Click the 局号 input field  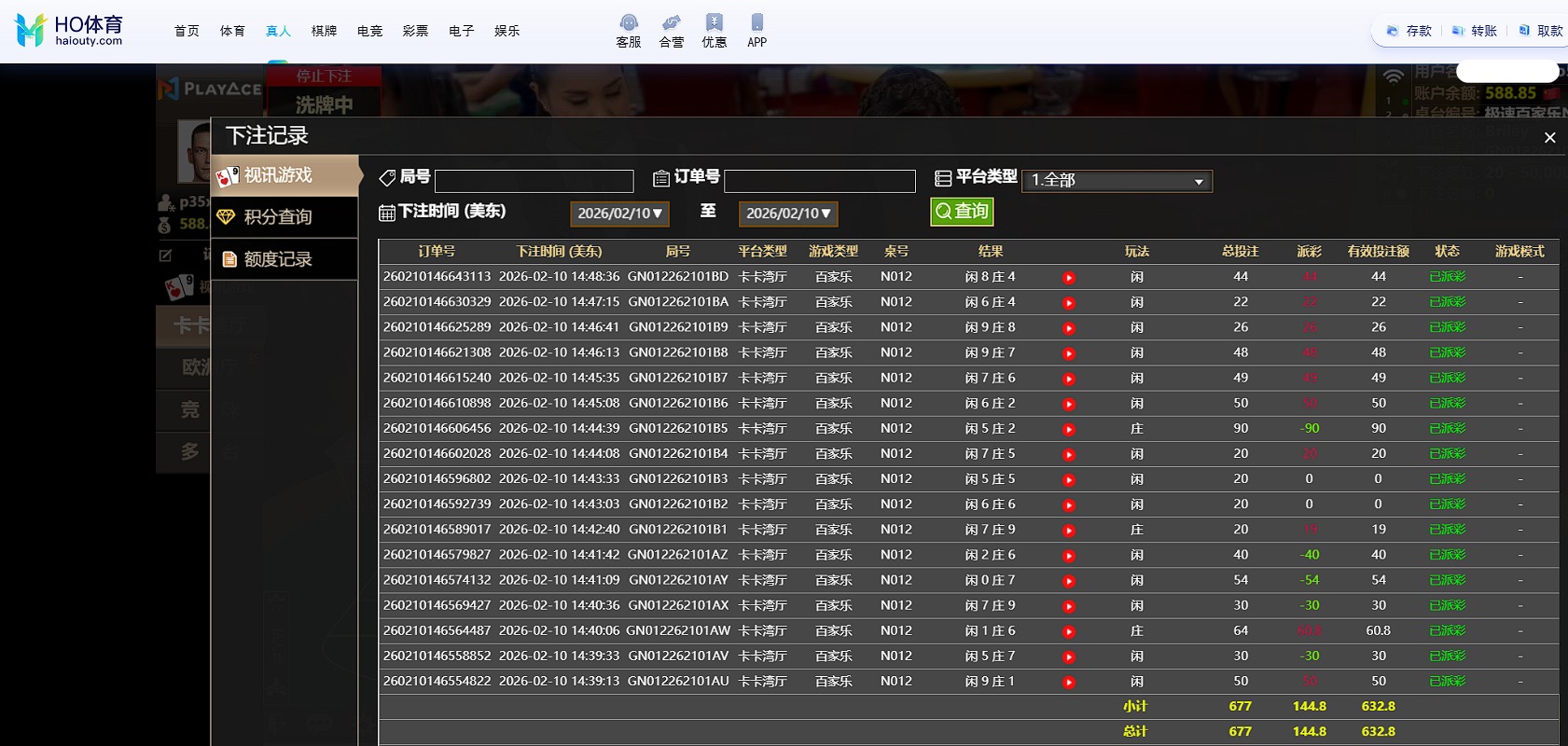[x=534, y=181]
